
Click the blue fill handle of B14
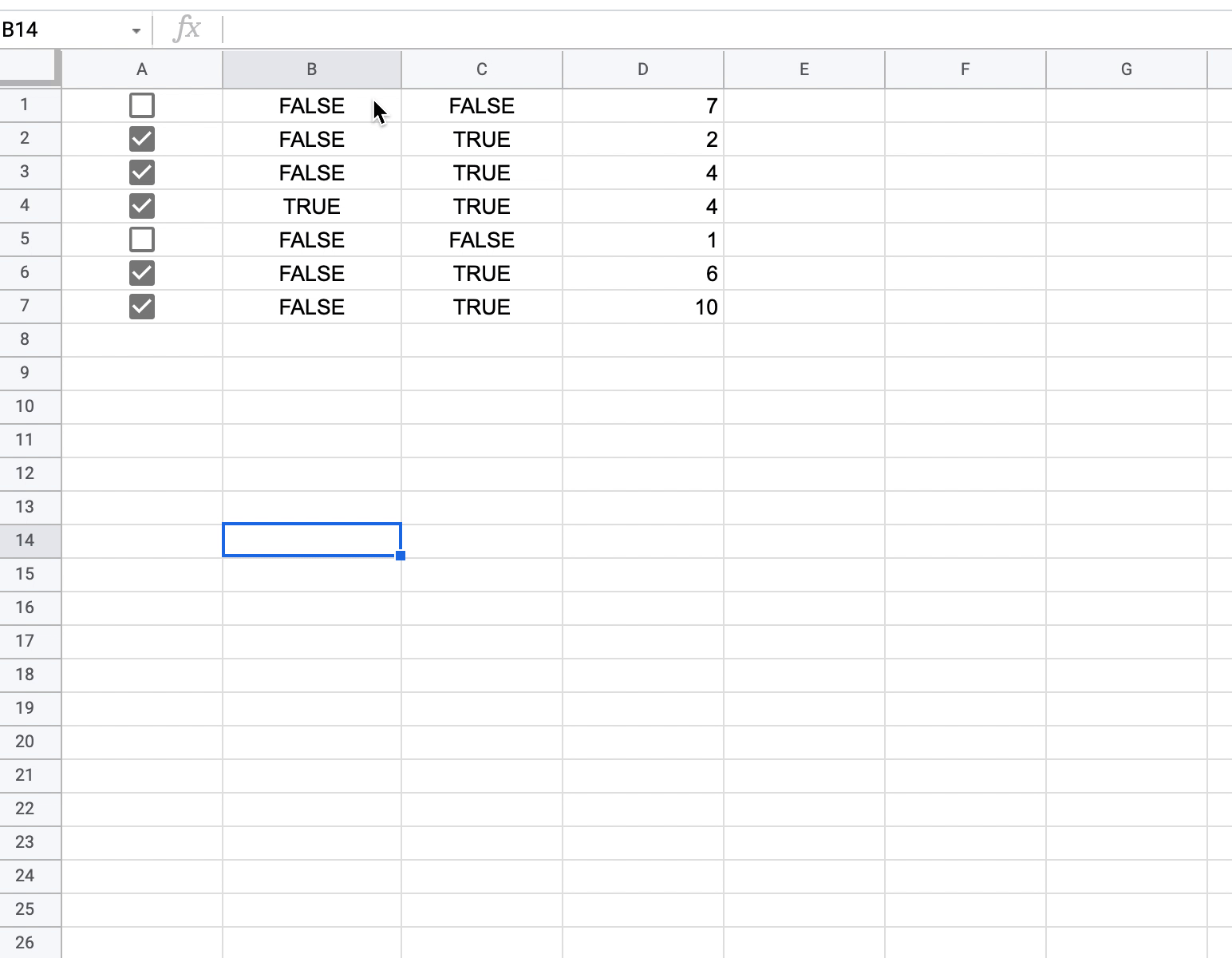[401, 556]
